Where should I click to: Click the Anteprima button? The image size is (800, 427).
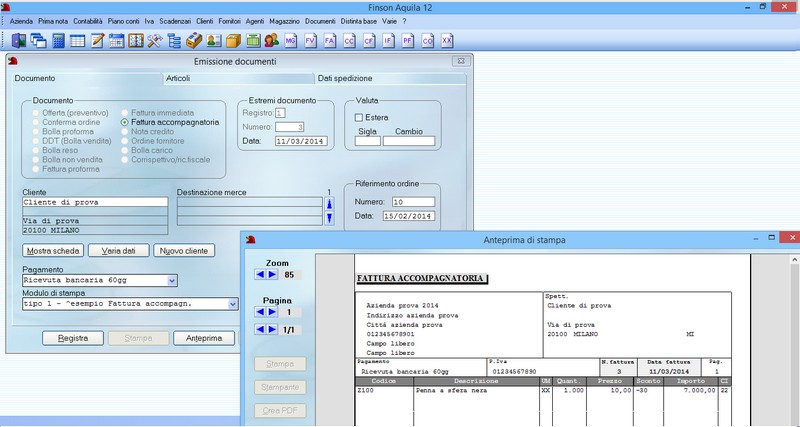[x=204, y=338]
